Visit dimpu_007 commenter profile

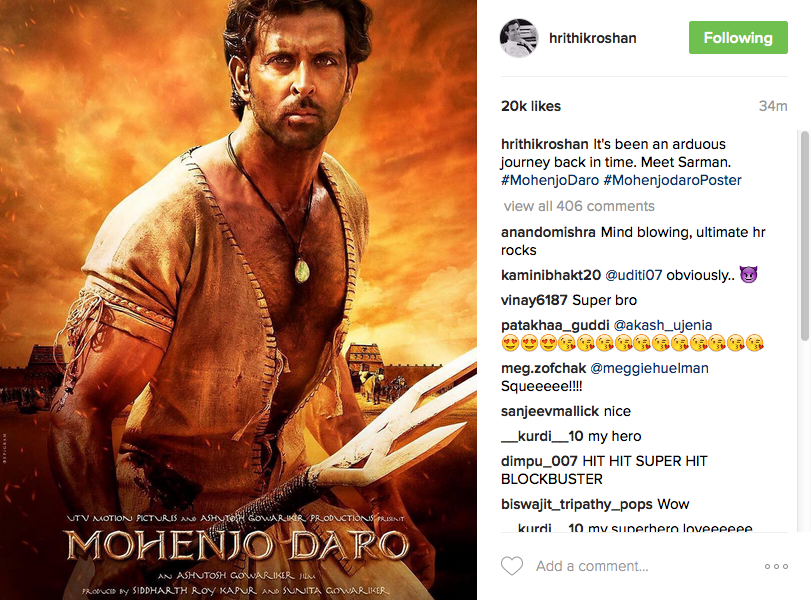click(x=539, y=461)
